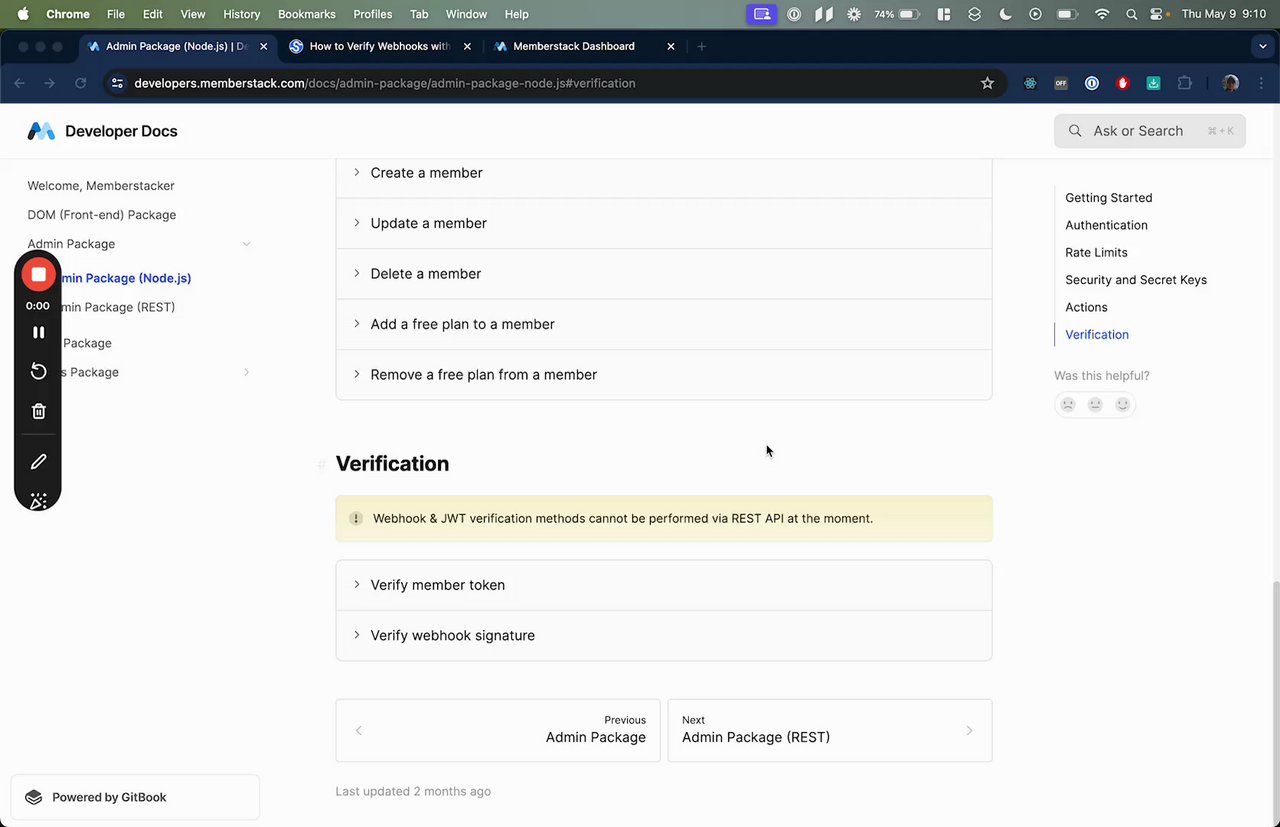The image size is (1280, 827).
Task: Open the Chrome tab search dropdown
Action: [x=1262, y=46]
